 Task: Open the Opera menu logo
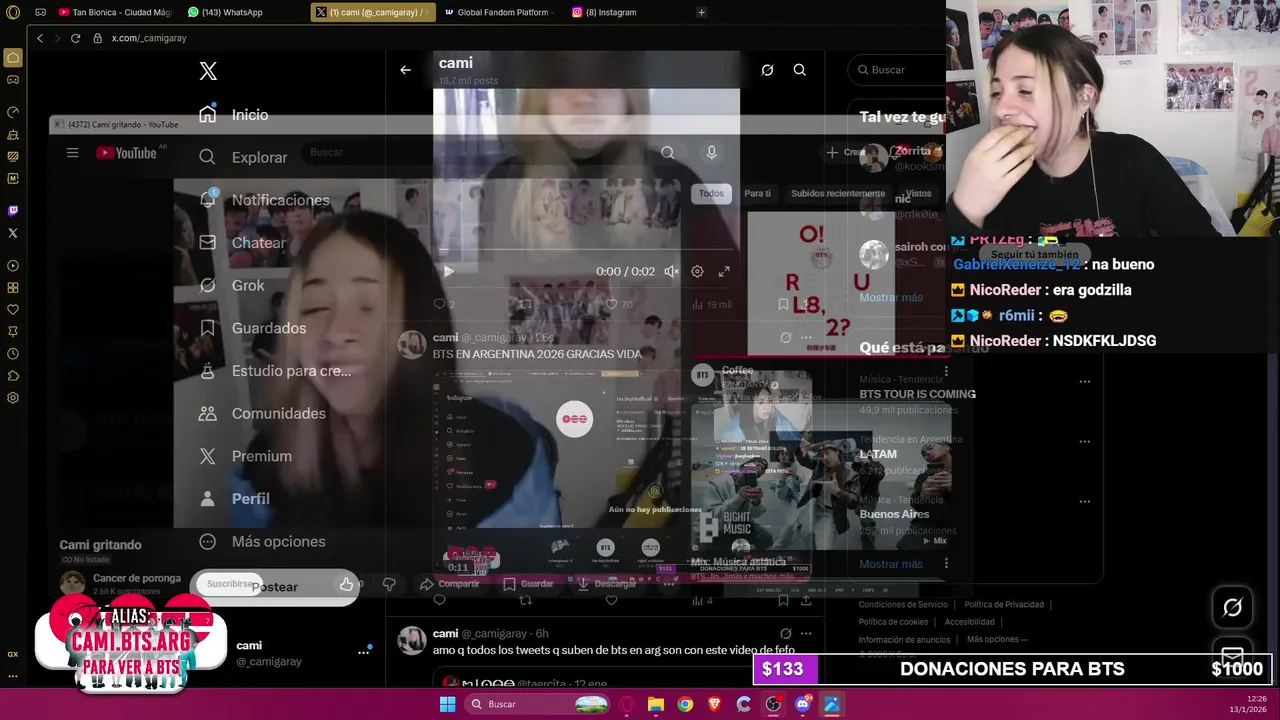13,12
